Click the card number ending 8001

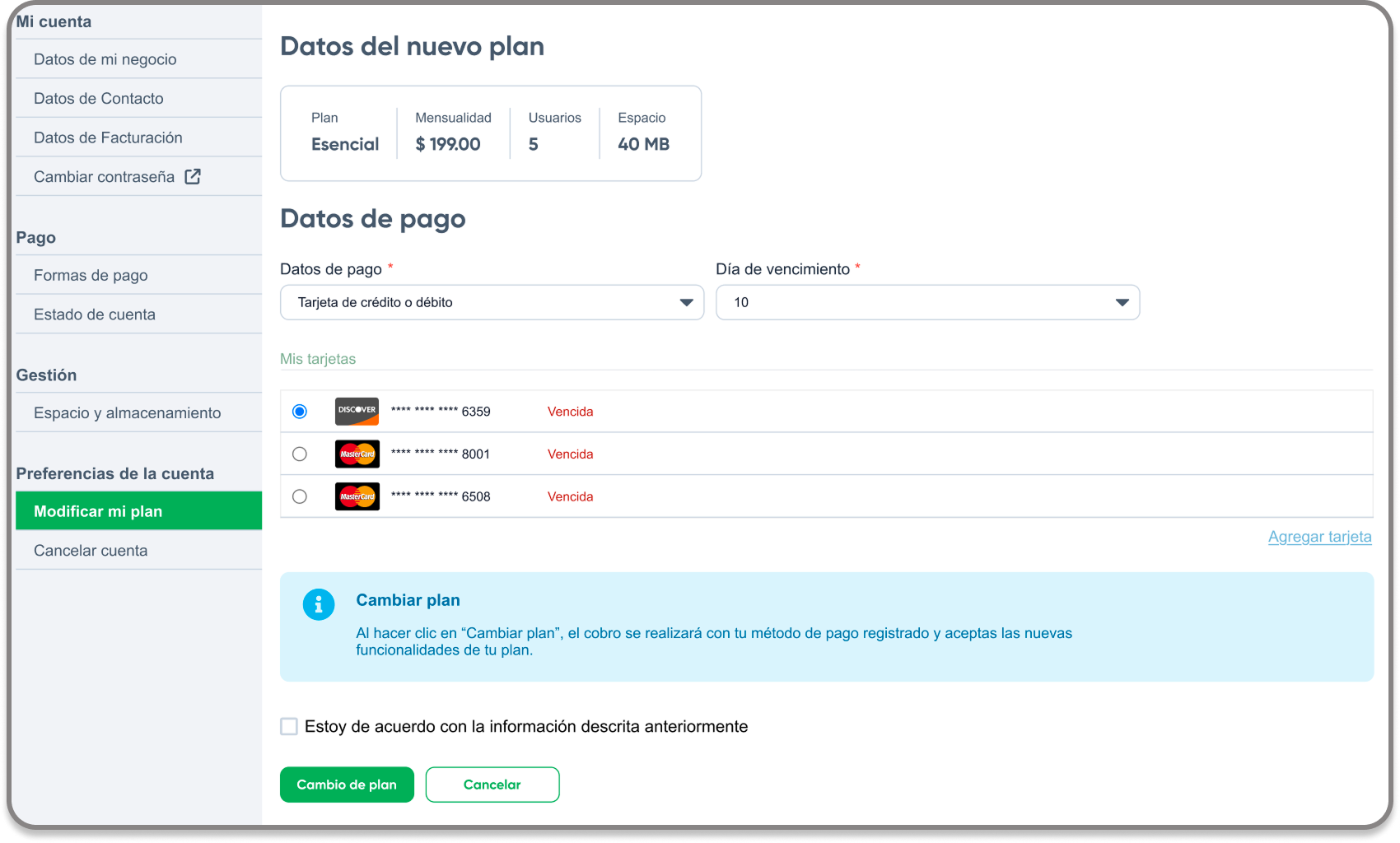click(441, 454)
